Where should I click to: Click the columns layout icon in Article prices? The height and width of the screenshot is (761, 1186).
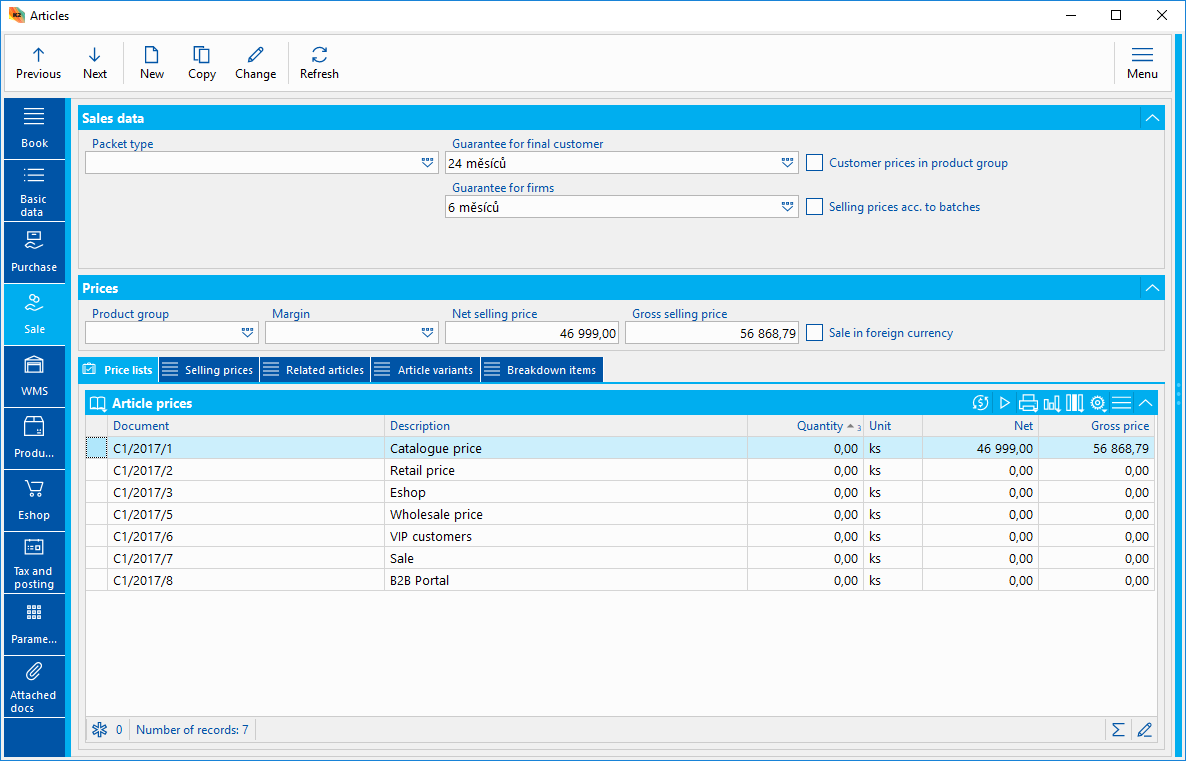[1075, 403]
